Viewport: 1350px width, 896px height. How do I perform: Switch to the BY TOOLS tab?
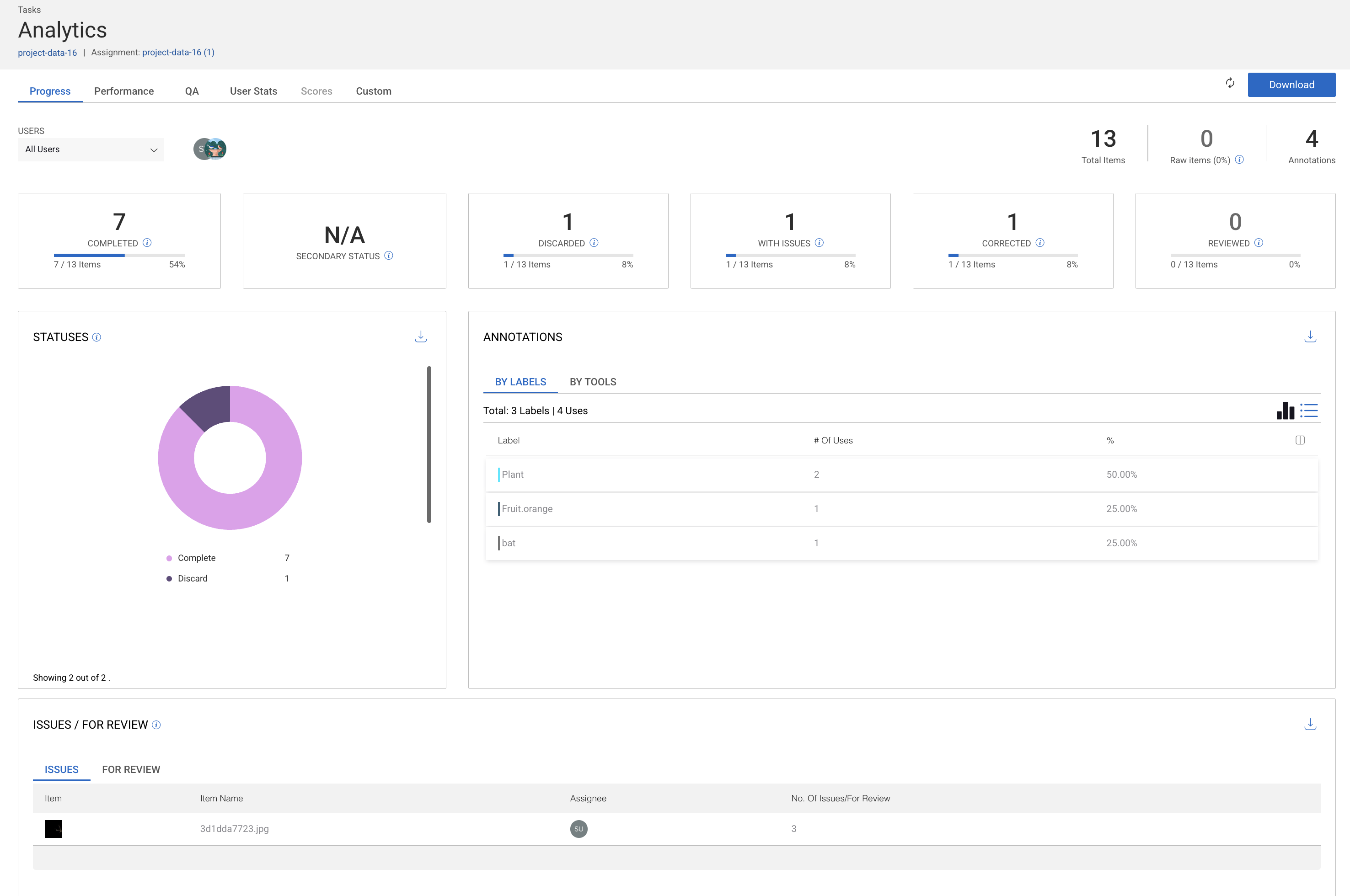click(593, 382)
